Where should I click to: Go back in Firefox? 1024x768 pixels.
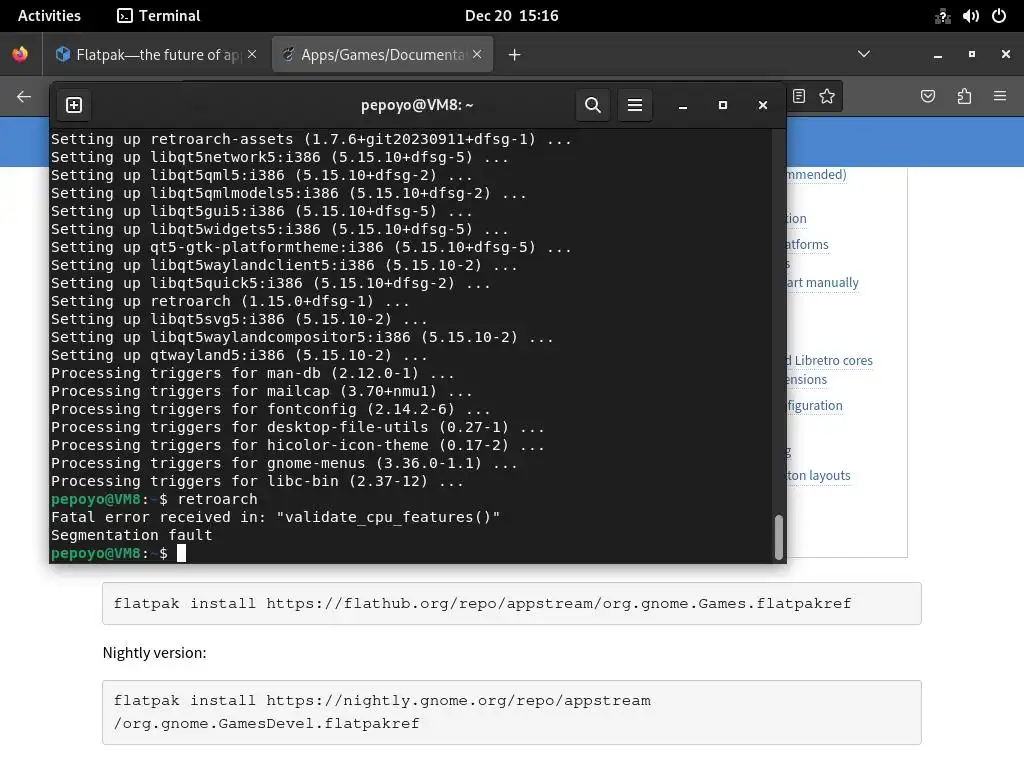tap(24, 97)
